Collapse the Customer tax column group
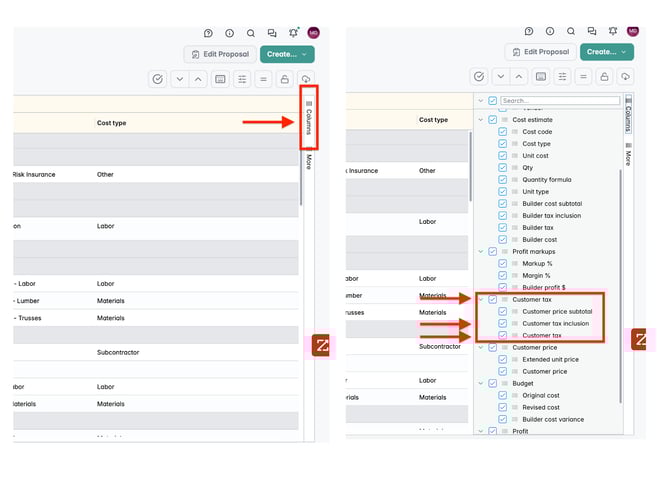 pyautogui.click(x=481, y=300)
